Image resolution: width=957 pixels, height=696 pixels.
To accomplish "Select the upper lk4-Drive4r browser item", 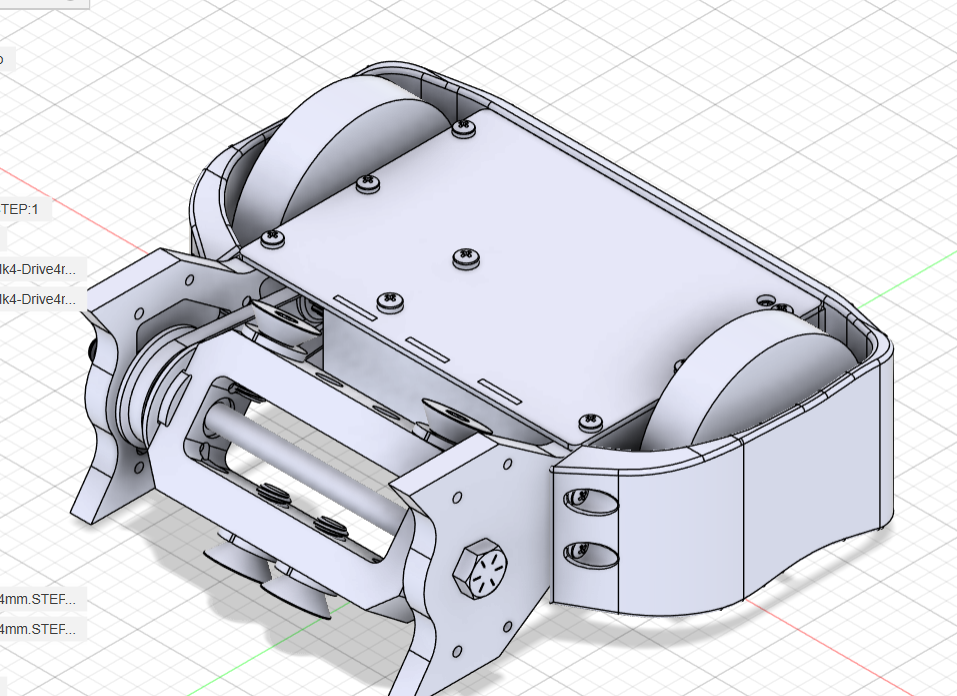I will tap(40, 268).
